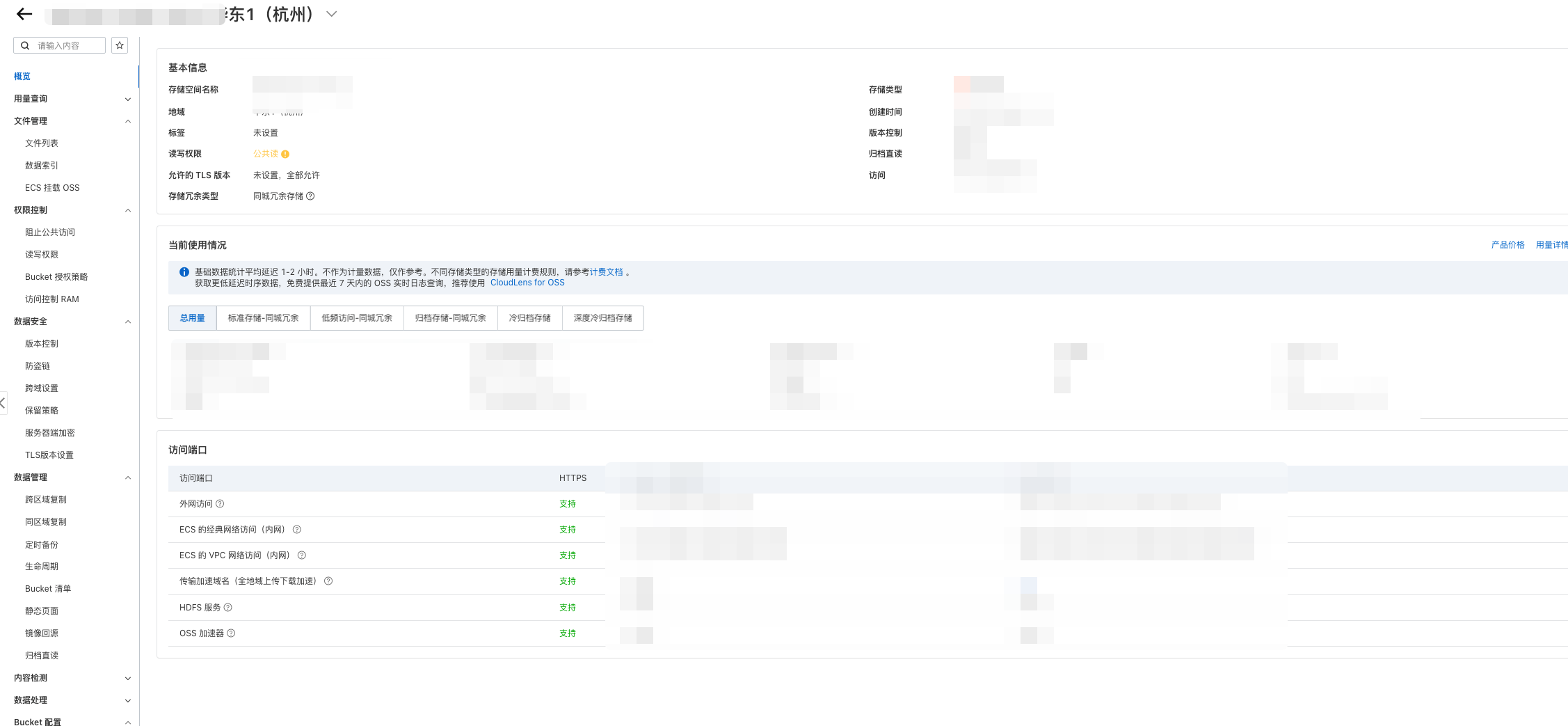Collapse the 文件管理 section
The height and width of the screenshot is (726, 1568).
click(x=128, y=121)
